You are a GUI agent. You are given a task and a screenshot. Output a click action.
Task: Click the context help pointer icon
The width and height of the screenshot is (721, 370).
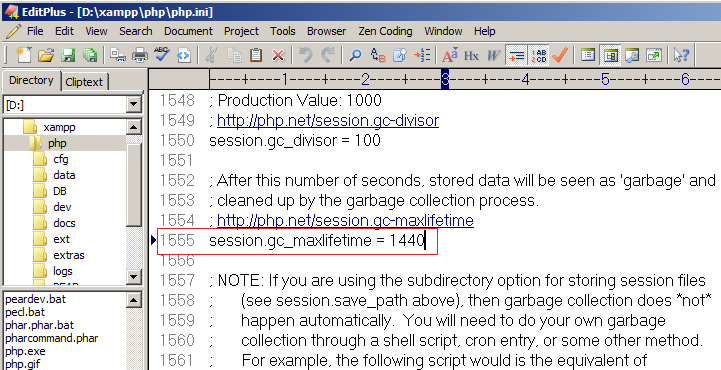[x=681, y=56]
